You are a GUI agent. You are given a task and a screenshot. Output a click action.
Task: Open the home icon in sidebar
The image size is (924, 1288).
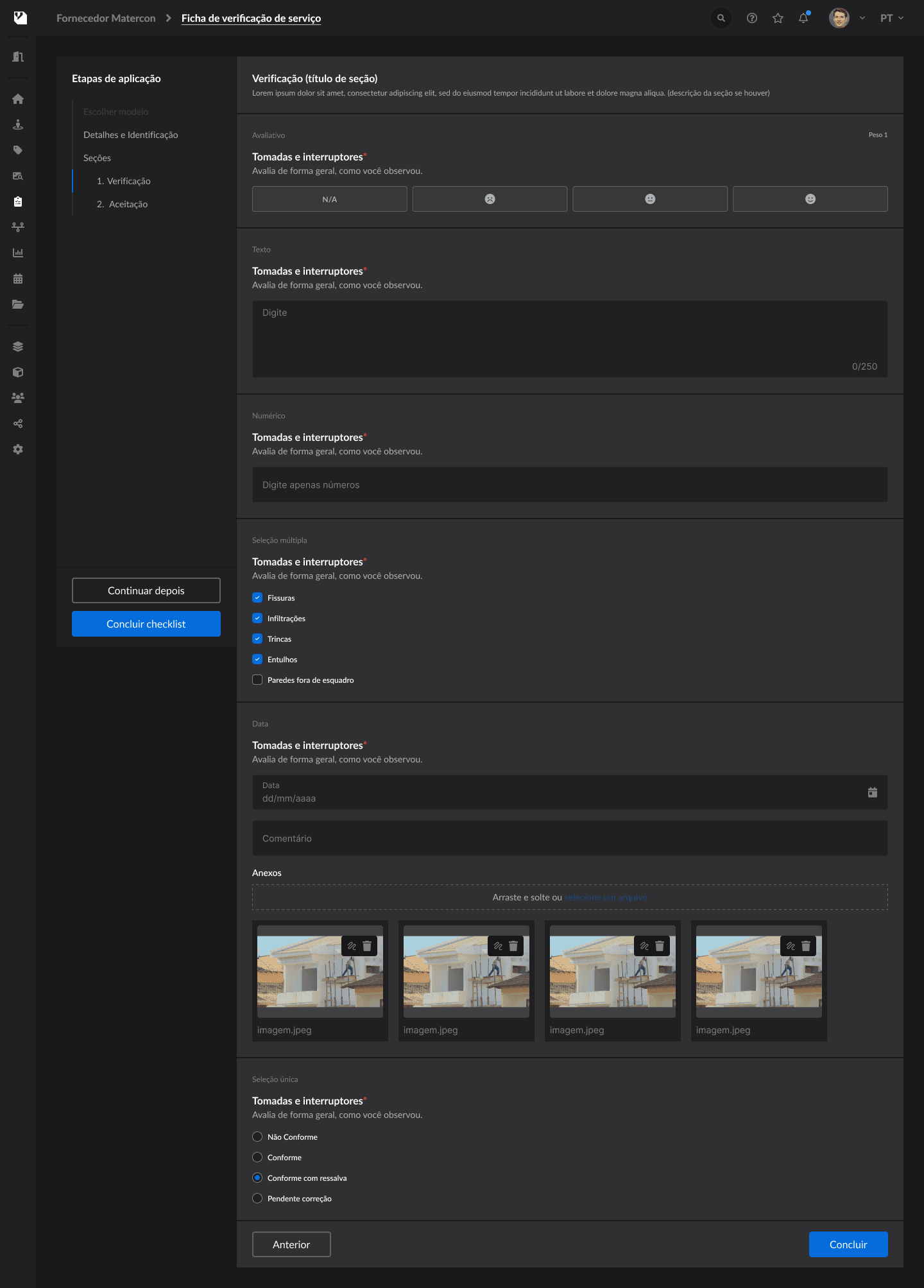click(18, 99)
